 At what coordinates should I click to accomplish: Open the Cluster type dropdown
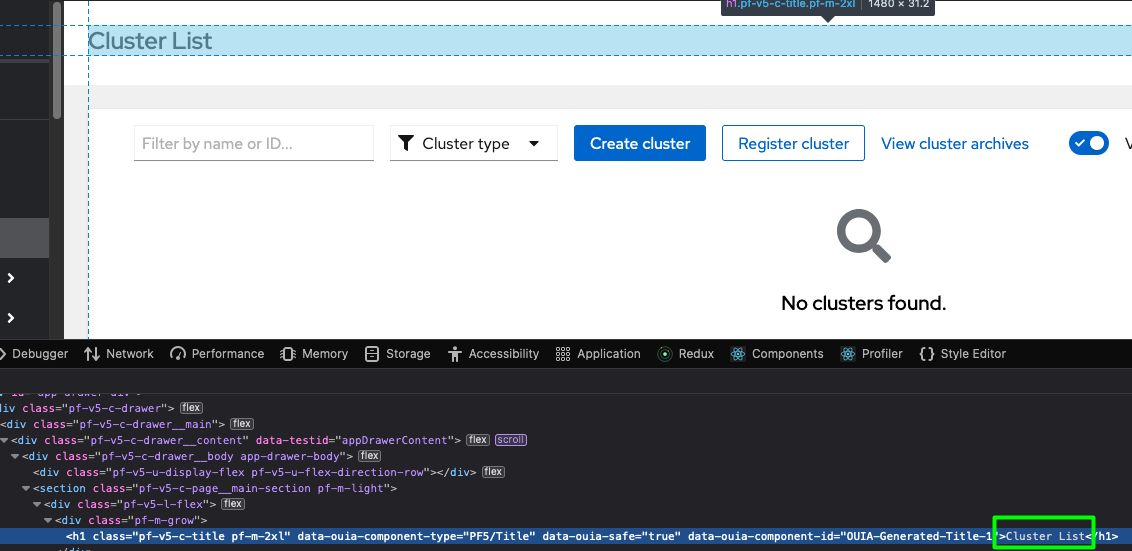pos(474,143)
